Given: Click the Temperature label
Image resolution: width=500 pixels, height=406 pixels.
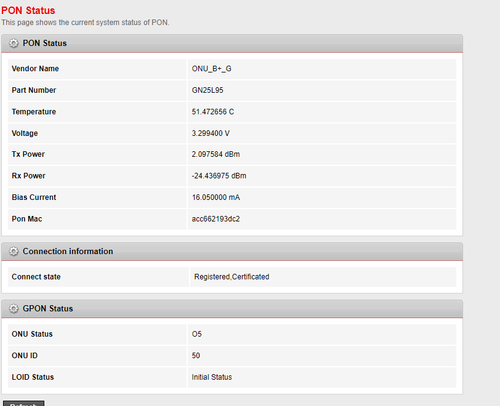Looking at the screenshot, I should click(34, 112).
